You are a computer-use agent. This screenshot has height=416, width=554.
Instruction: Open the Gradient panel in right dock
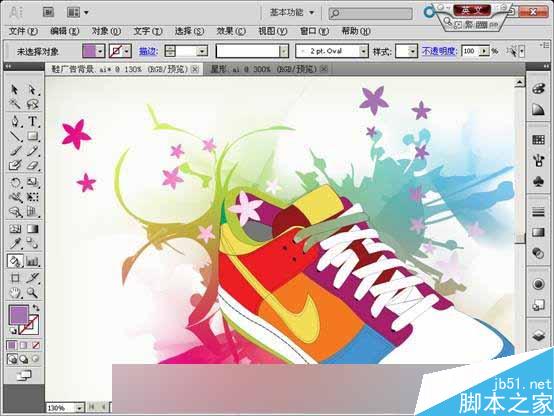(538, 233)
